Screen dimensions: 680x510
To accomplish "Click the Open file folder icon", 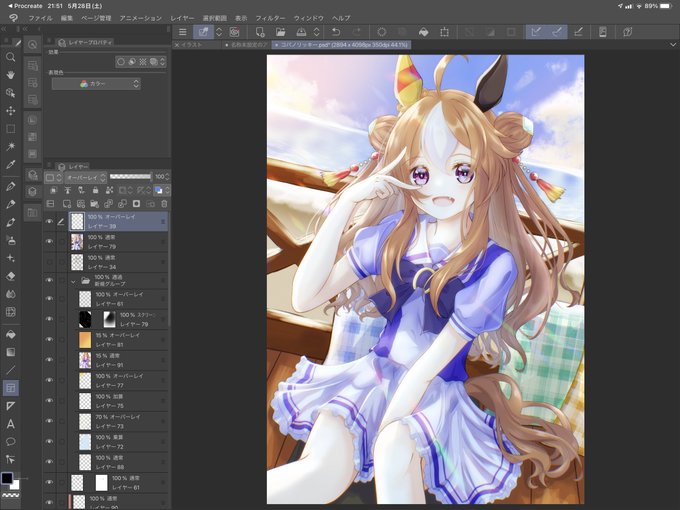I will [x=280, y=32].
